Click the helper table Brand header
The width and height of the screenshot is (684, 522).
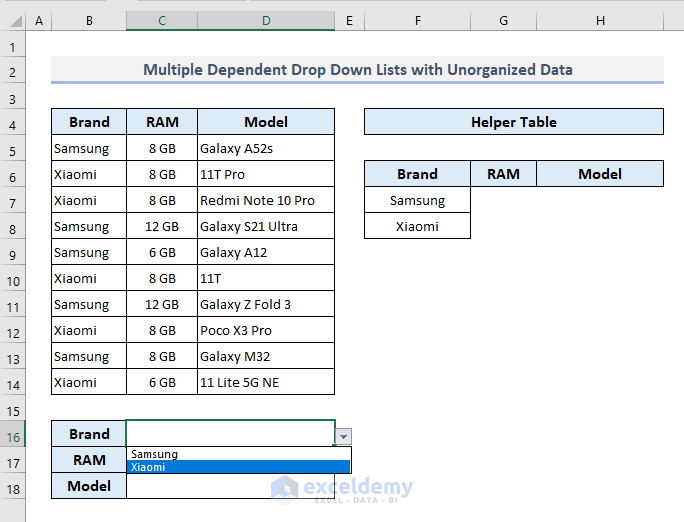coord(417,174)
